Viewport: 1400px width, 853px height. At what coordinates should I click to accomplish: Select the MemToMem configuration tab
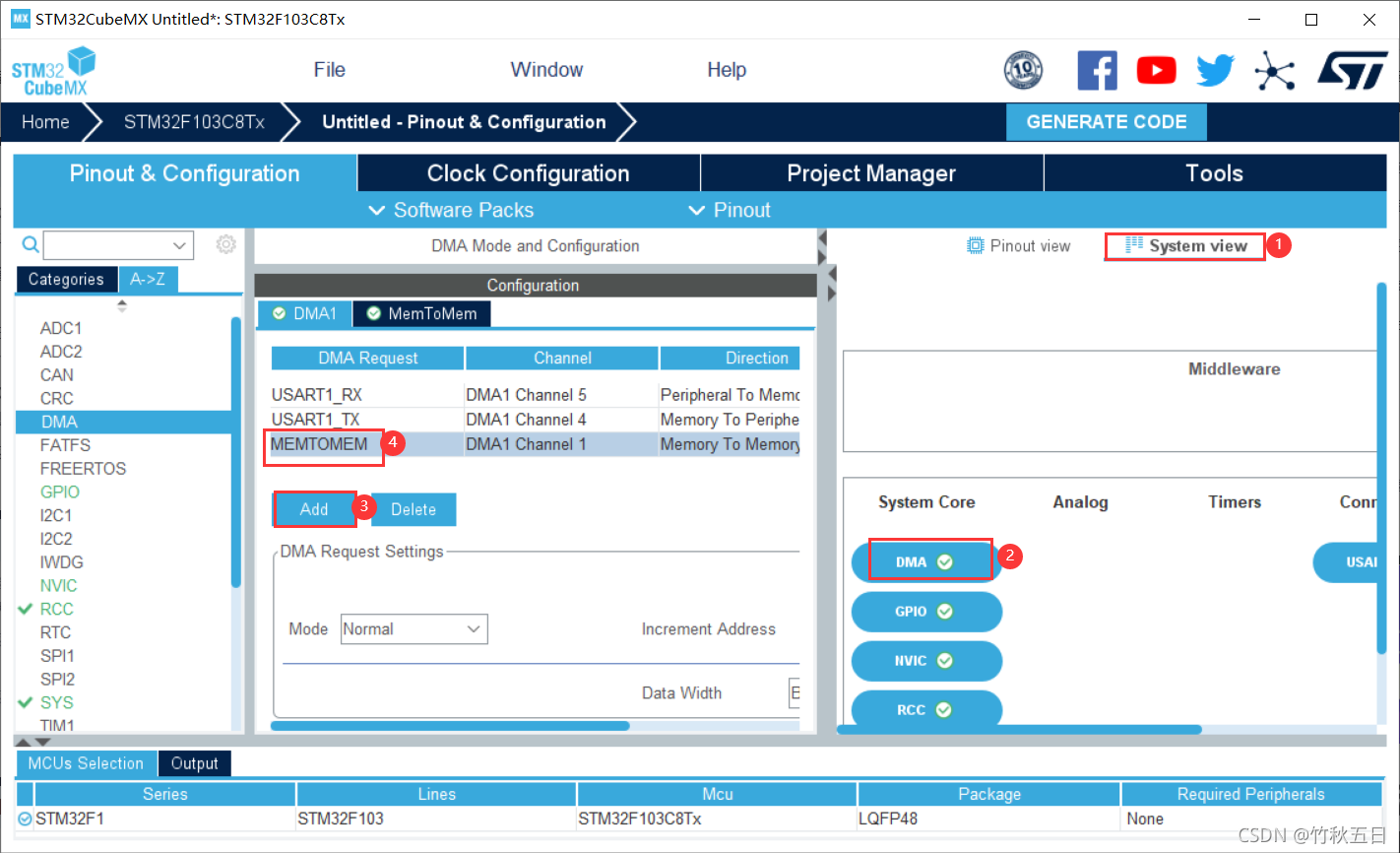[421, 313]
